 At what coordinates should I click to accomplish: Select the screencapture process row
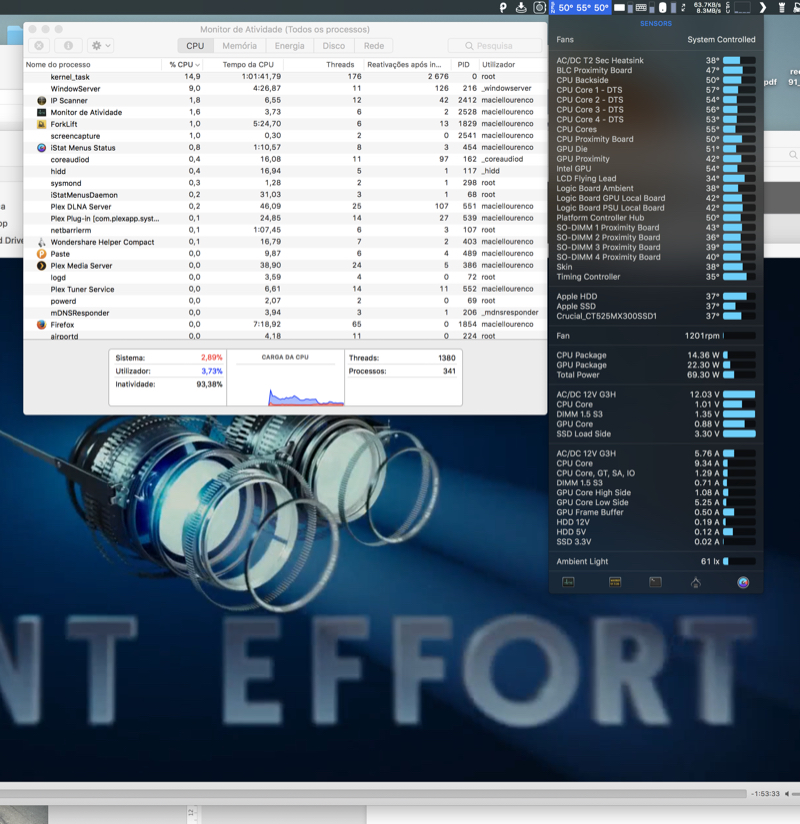285,136
